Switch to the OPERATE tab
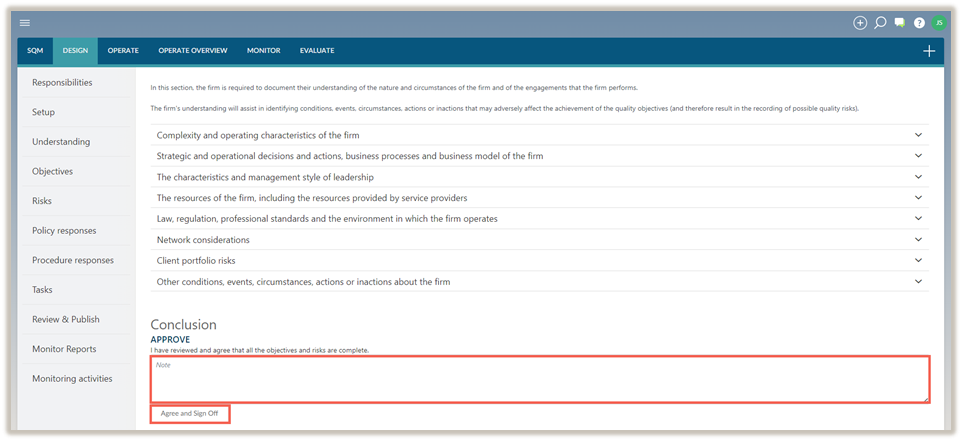The width and height of the screenshot is (962, 441). click(123, 51)
